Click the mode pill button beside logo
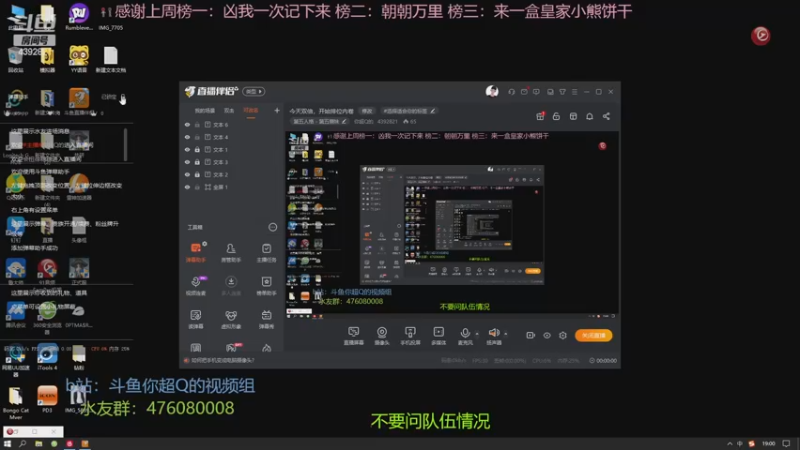This screenshot has width=800, height=450. [254, 91]
